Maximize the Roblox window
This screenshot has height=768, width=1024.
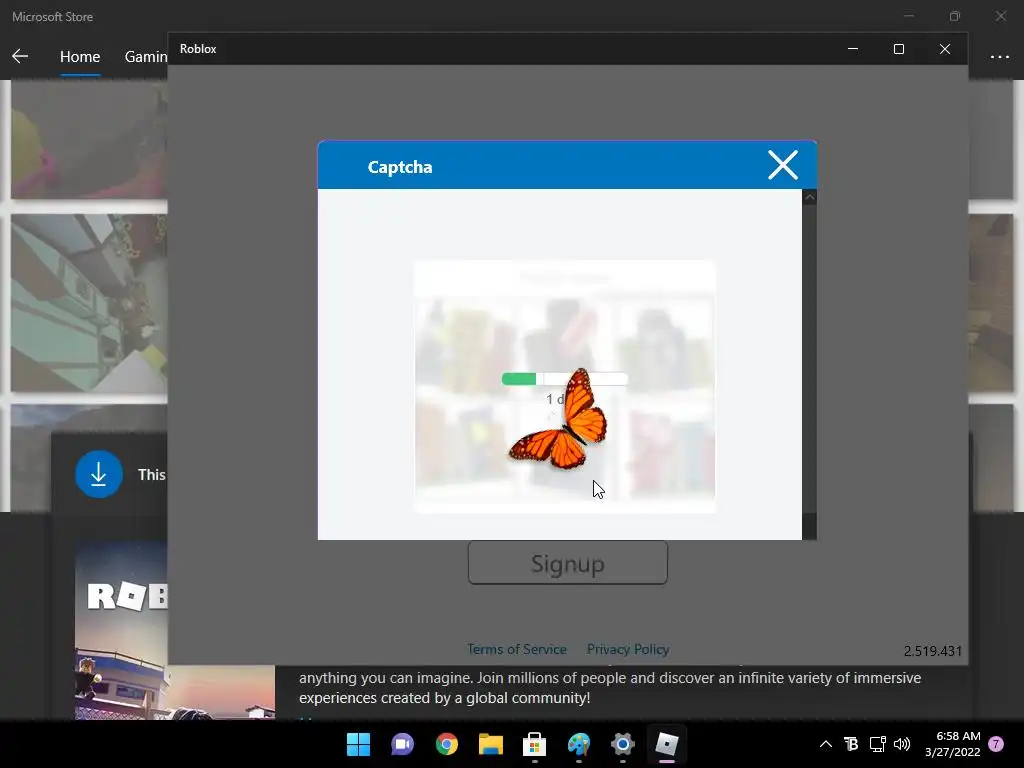click(899, 49)
